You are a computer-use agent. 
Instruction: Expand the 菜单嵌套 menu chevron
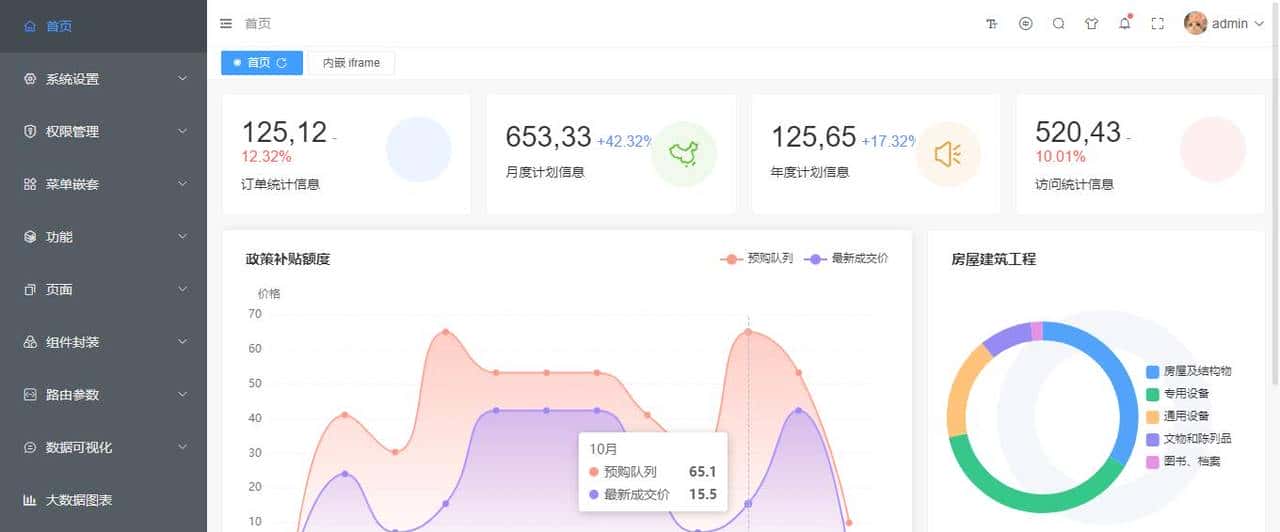(x=182, y=184)
